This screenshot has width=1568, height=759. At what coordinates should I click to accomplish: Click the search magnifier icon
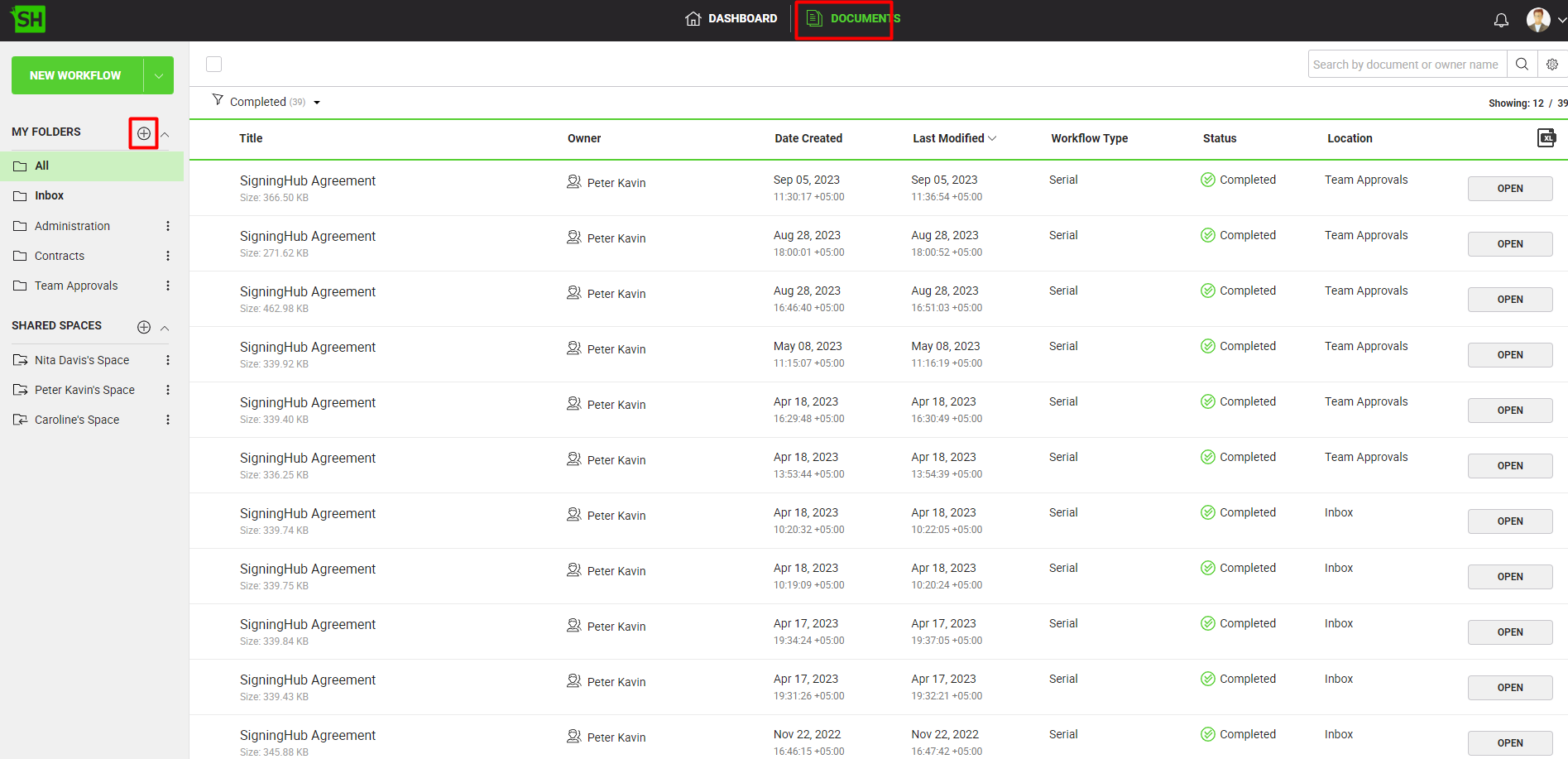pos(1522,65)
